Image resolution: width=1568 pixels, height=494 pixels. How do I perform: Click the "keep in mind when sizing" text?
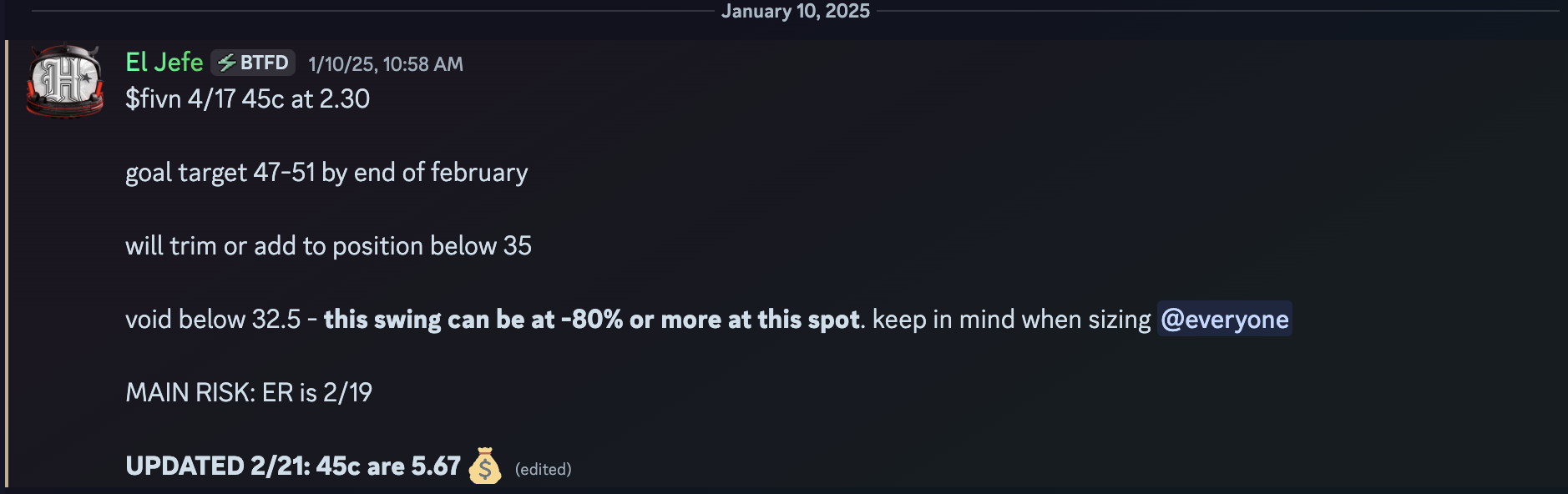click(x=1011, y=320)
